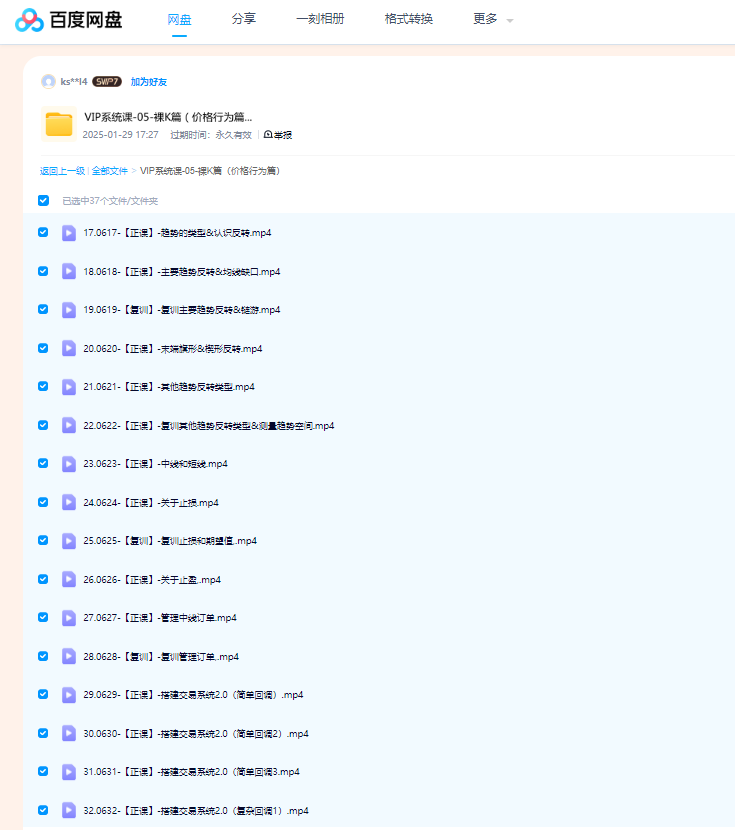Uncheck the checkbox for file 23.0623
Viewport: 735px width, 830px height.
point(43,463)
